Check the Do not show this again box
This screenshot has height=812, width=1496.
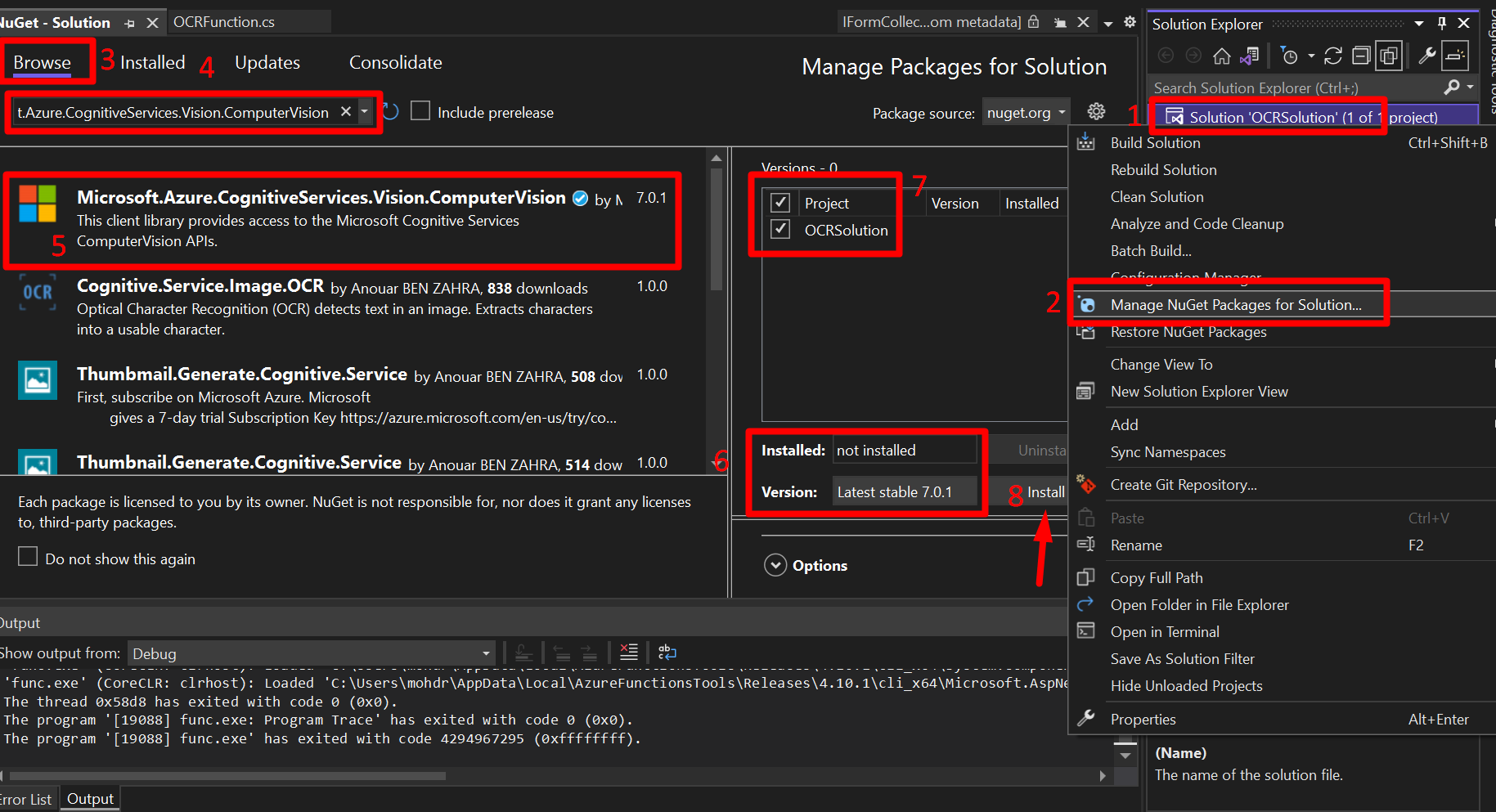[28, 557]
